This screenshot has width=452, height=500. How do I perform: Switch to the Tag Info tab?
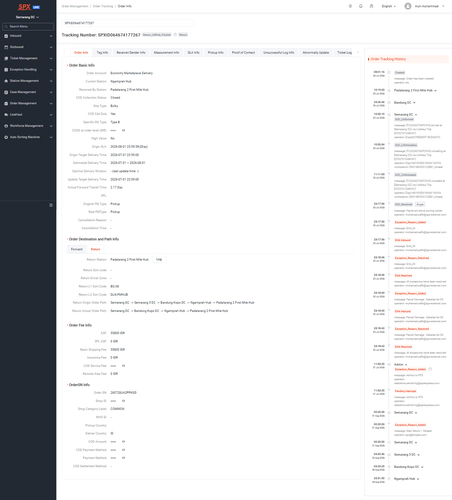(x=102, y=53)
